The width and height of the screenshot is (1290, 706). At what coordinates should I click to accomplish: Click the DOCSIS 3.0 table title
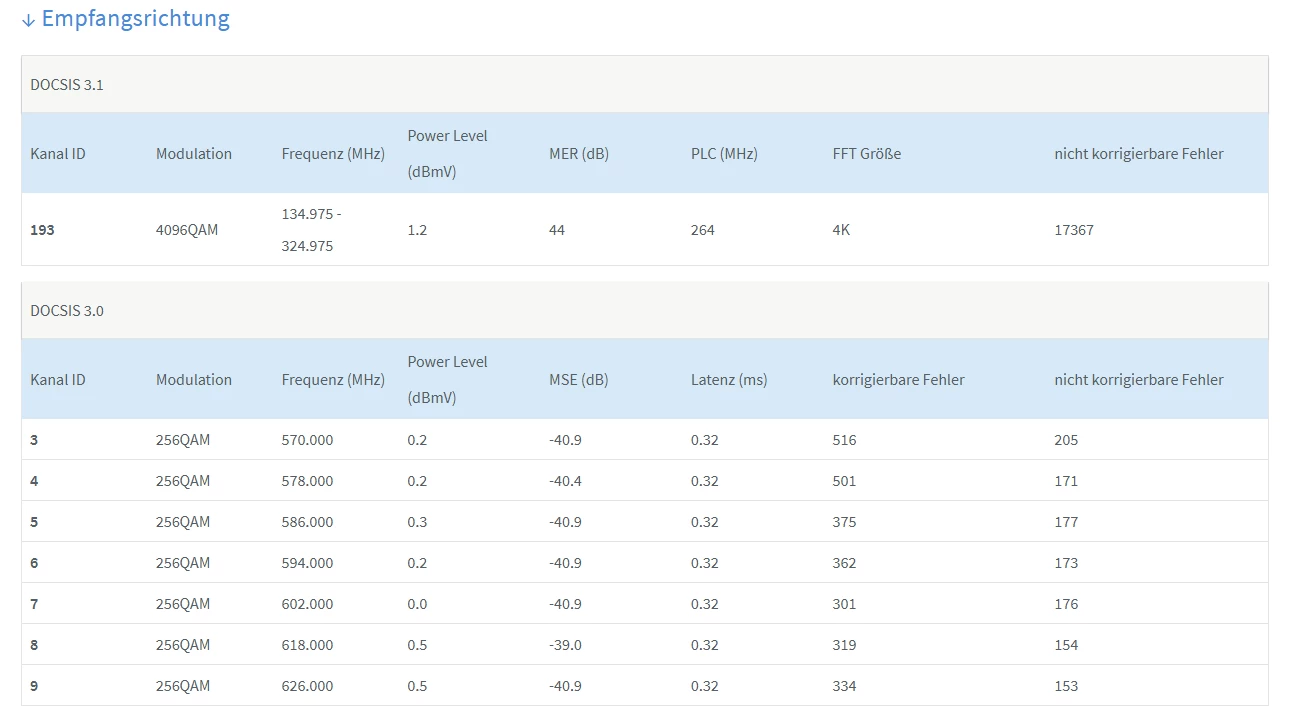click(67, 311)
